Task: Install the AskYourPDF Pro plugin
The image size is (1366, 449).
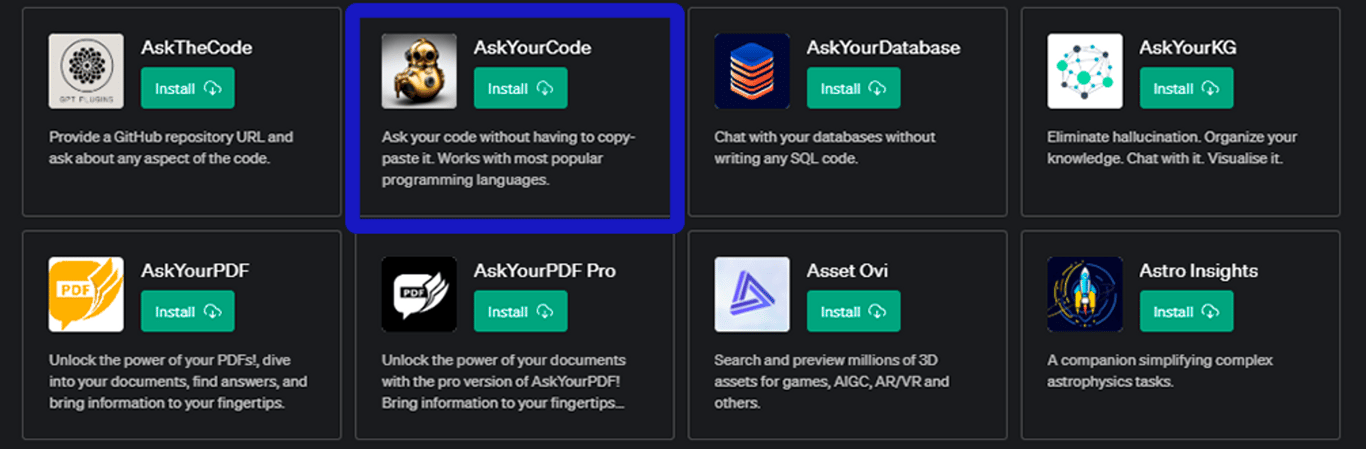Action: (521, 311)
